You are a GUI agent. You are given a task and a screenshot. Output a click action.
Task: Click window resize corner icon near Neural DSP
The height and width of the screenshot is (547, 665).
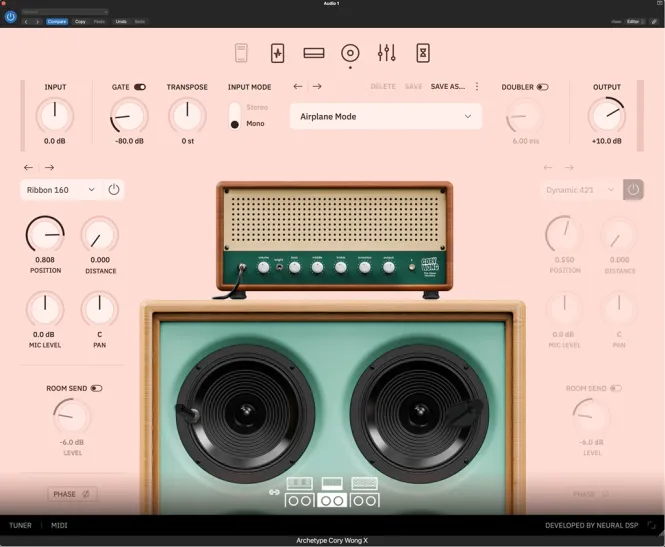(x=651, y=525)
